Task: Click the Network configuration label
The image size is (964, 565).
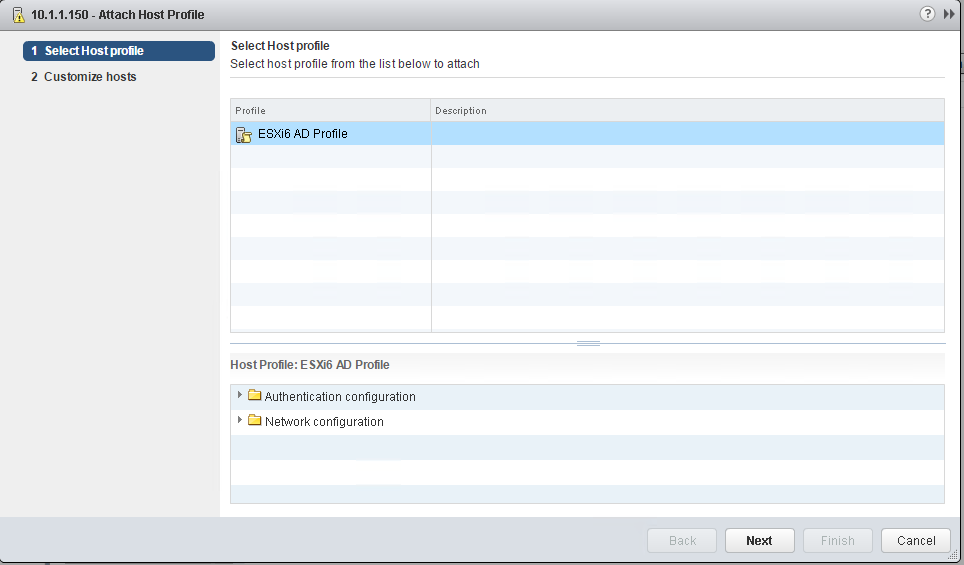Action: pyautogui.click(x=324, y=422)
